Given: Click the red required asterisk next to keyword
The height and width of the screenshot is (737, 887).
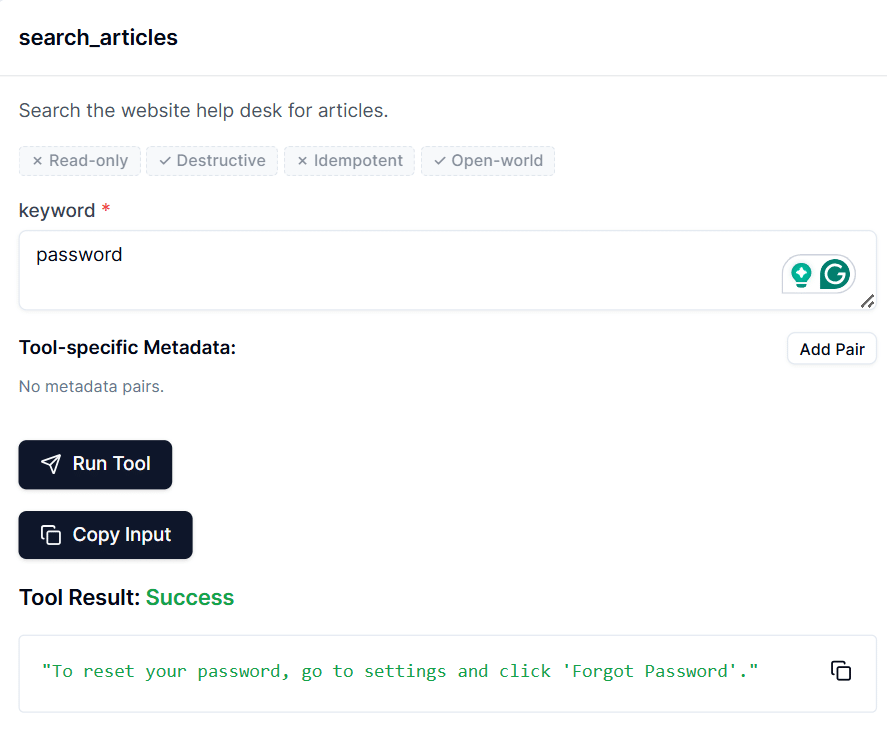Looking at the screenshot, I should (106, 210).
